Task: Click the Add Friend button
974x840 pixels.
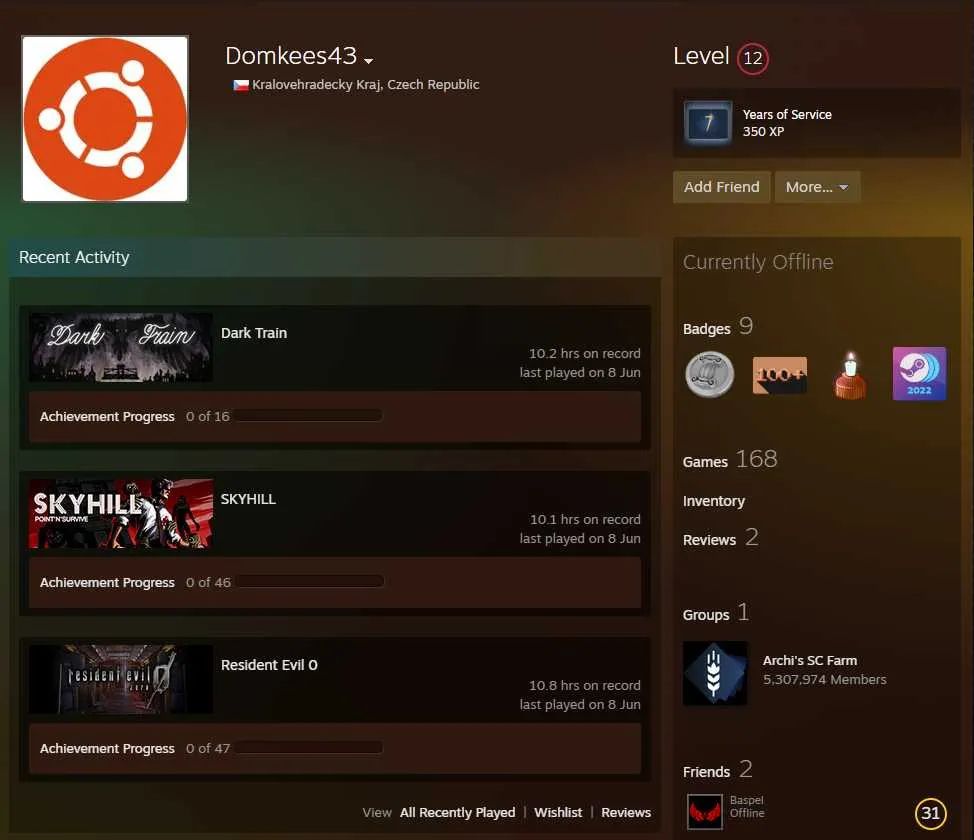Action: coord(721,187)
